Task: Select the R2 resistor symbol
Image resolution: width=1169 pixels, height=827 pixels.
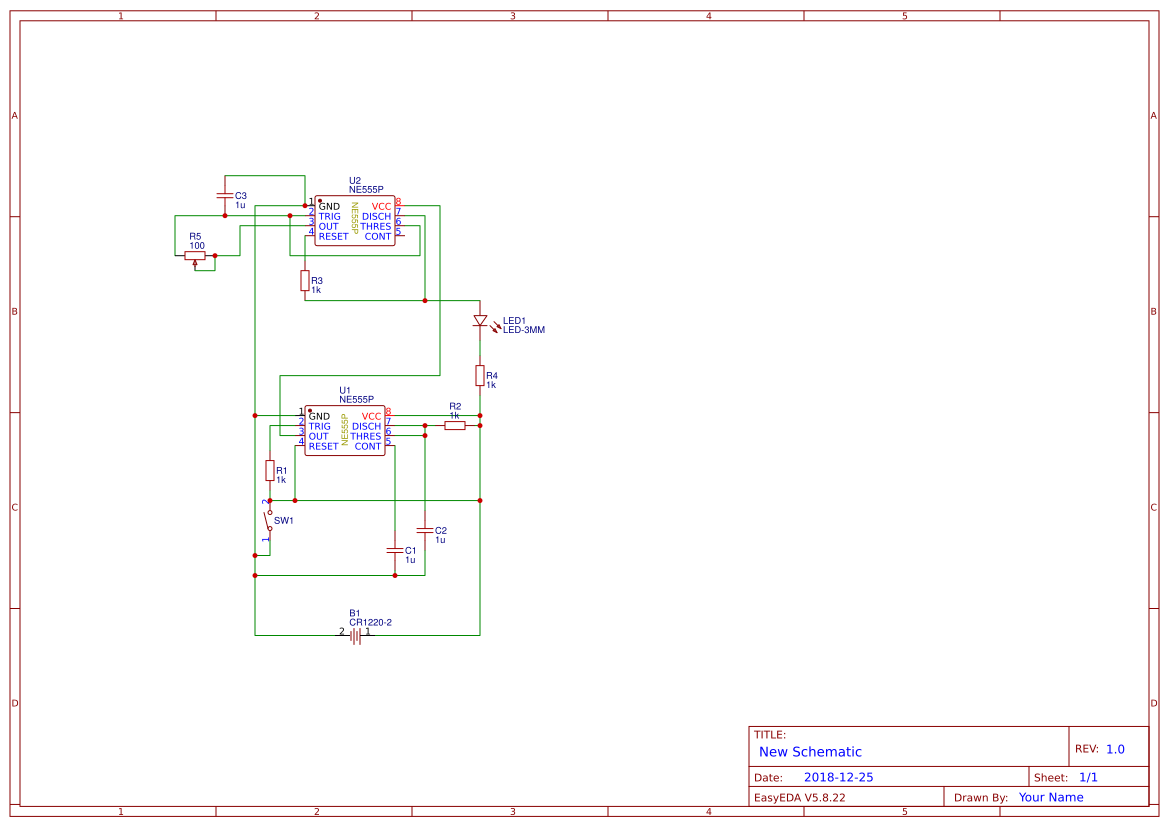Action: tap(455, 425)
